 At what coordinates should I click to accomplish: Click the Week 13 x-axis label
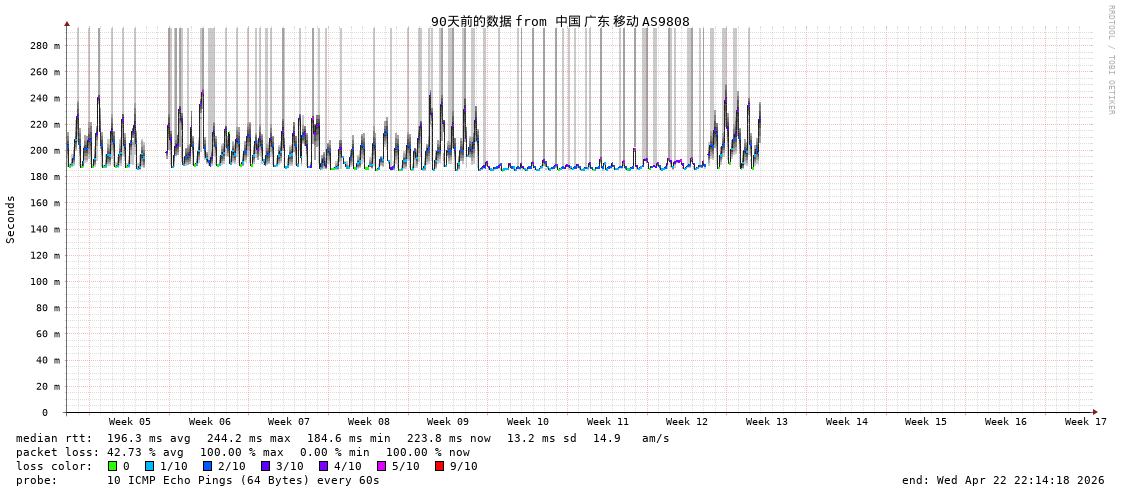pyautogui.click(x=767, y=422)
